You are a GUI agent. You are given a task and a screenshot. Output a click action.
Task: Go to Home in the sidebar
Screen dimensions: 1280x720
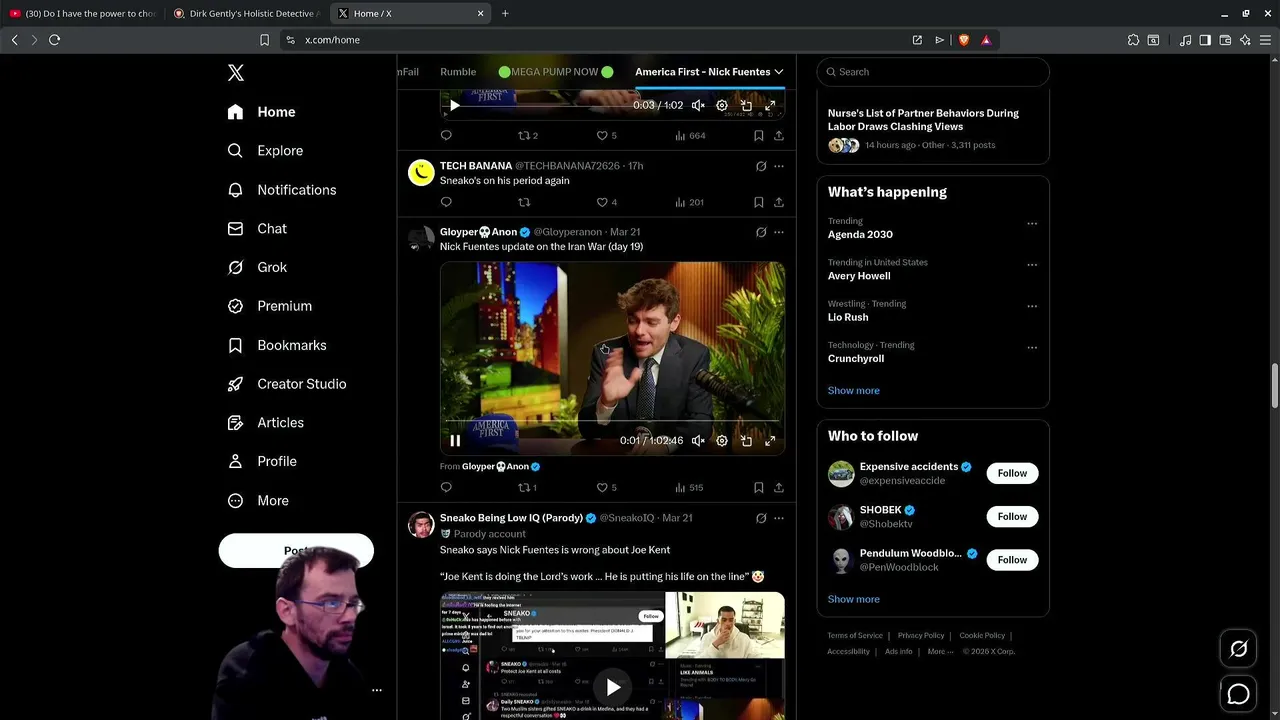point(261,112)
